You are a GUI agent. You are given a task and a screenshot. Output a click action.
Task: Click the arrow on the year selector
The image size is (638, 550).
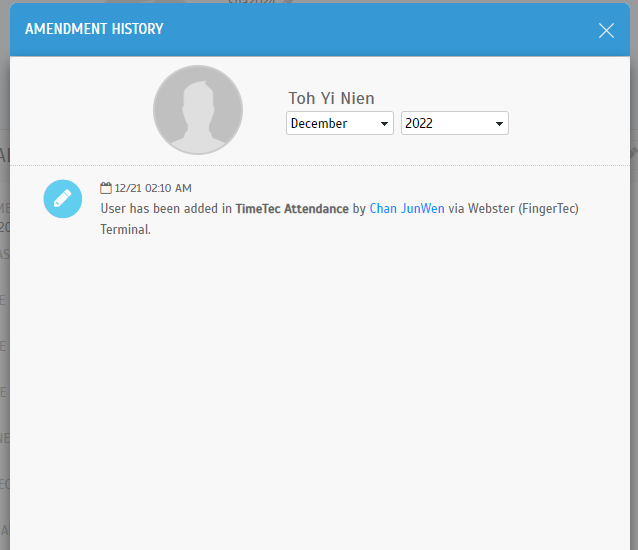coord(500,124)
